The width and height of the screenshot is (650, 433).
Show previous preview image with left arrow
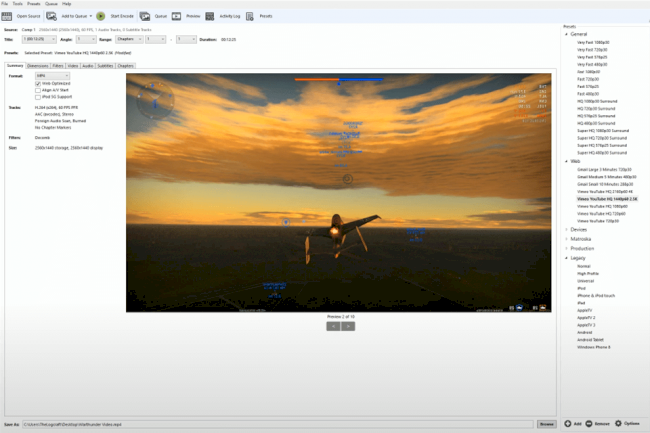tap(333, 327)
